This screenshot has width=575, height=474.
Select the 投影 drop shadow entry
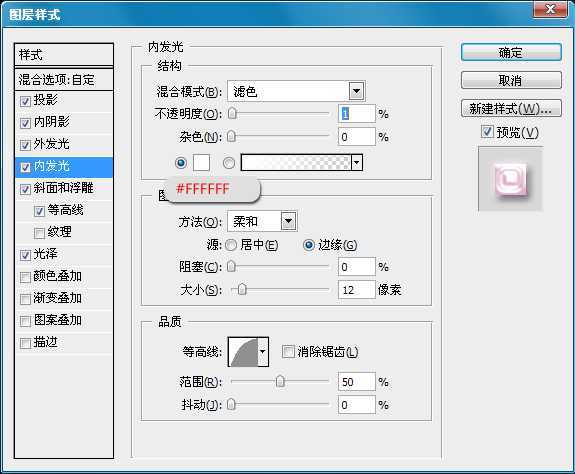tap(45, 100)
